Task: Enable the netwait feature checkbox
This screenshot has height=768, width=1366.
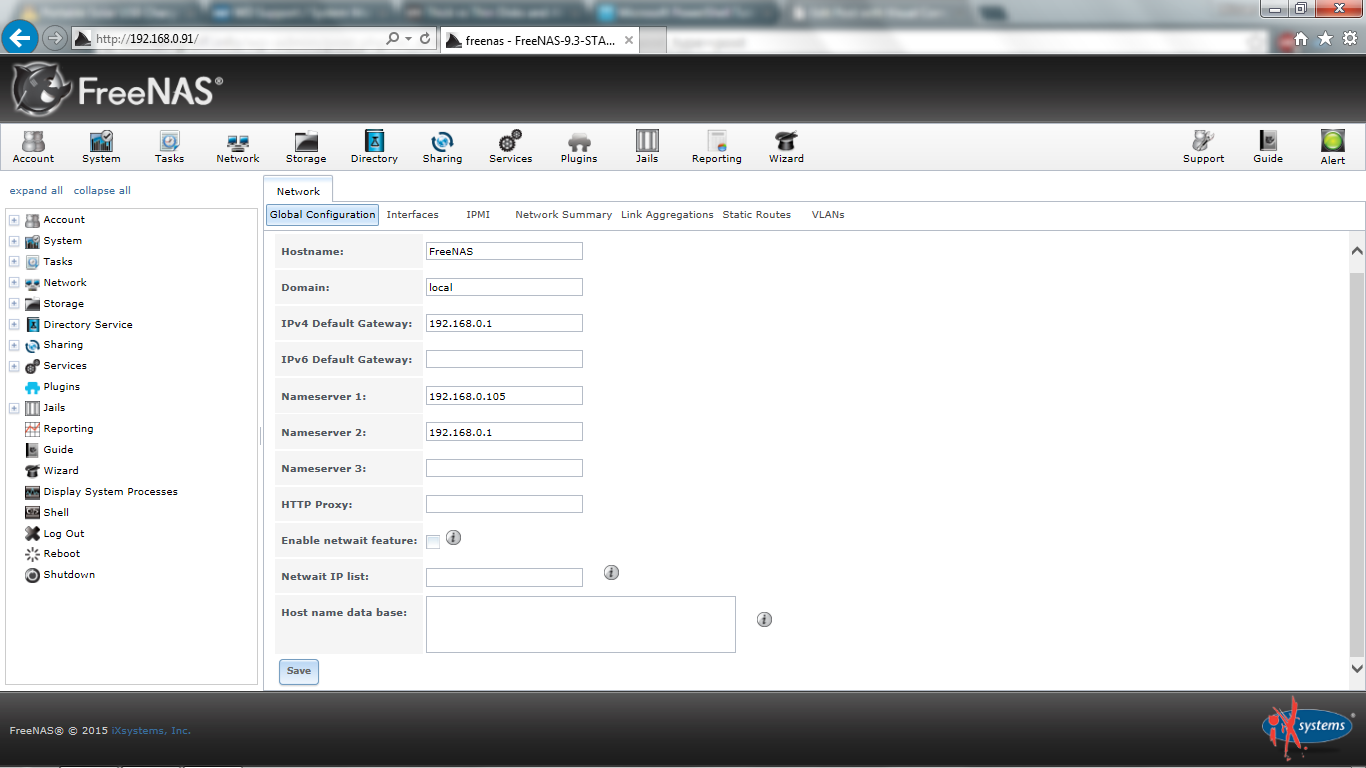Action: pos(433,541)
